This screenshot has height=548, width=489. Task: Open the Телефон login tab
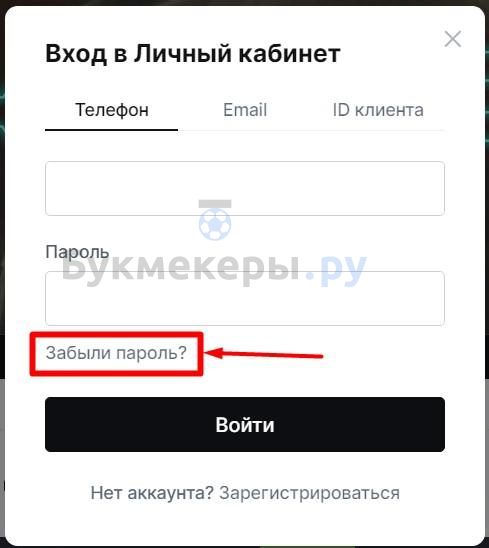112,110
